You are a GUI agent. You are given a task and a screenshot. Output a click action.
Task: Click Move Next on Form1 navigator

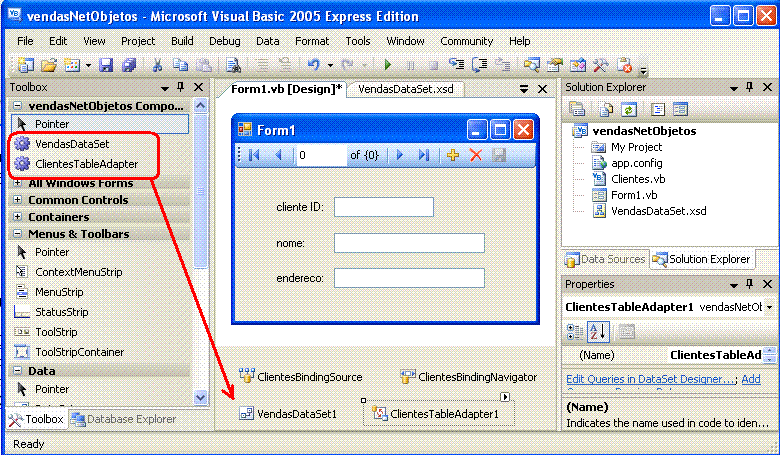[400, 155]
